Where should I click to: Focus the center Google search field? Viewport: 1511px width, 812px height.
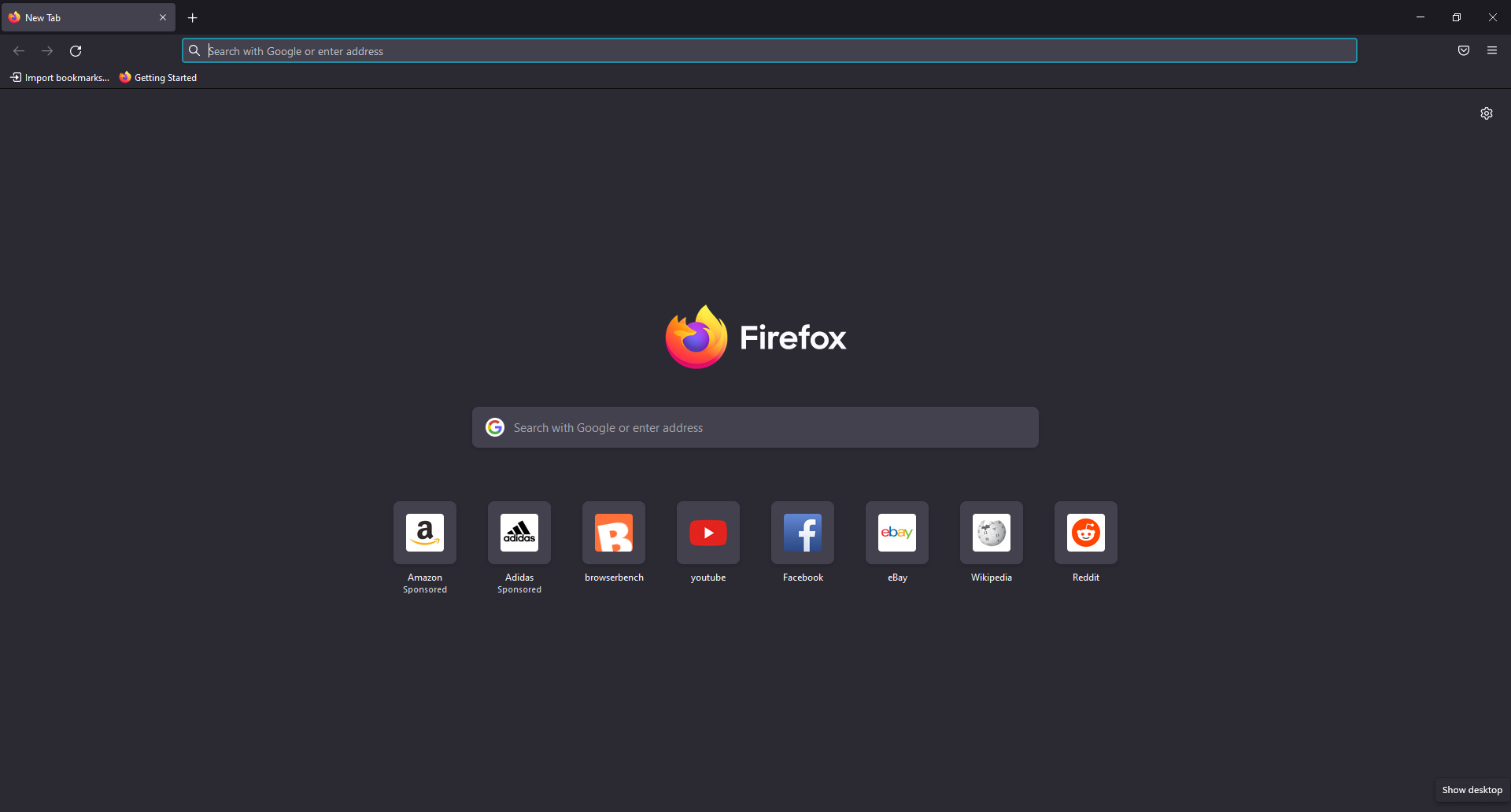pyautogui.click(x=755, y=427)
